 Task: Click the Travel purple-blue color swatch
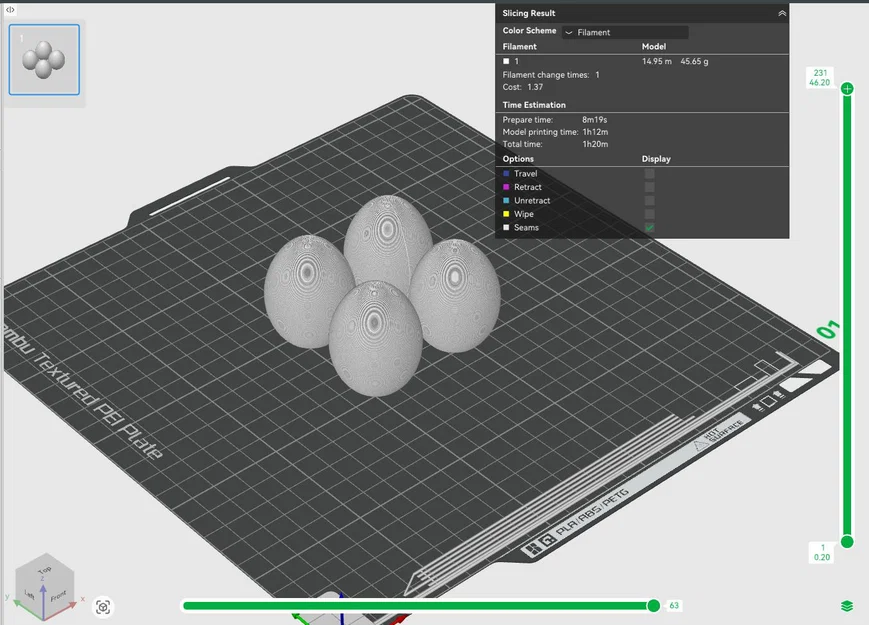(506, 173)
